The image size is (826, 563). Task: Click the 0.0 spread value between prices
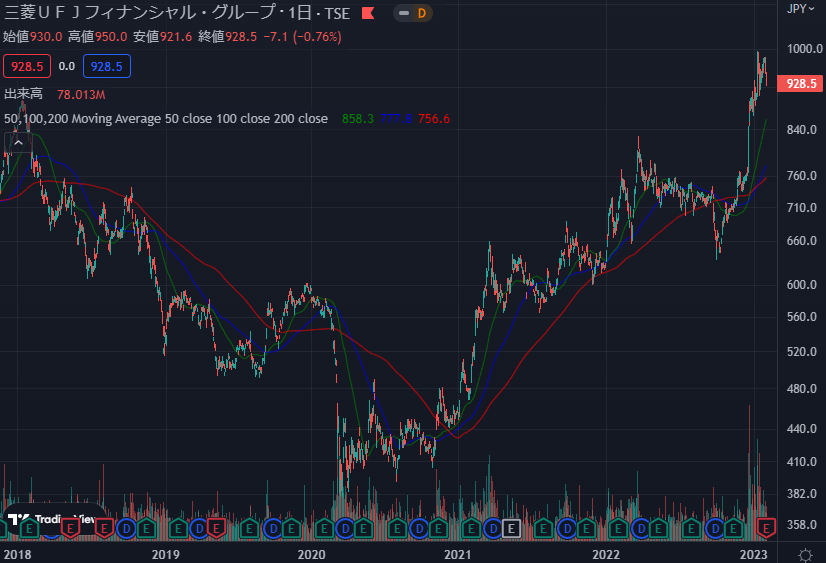[67, 66]
